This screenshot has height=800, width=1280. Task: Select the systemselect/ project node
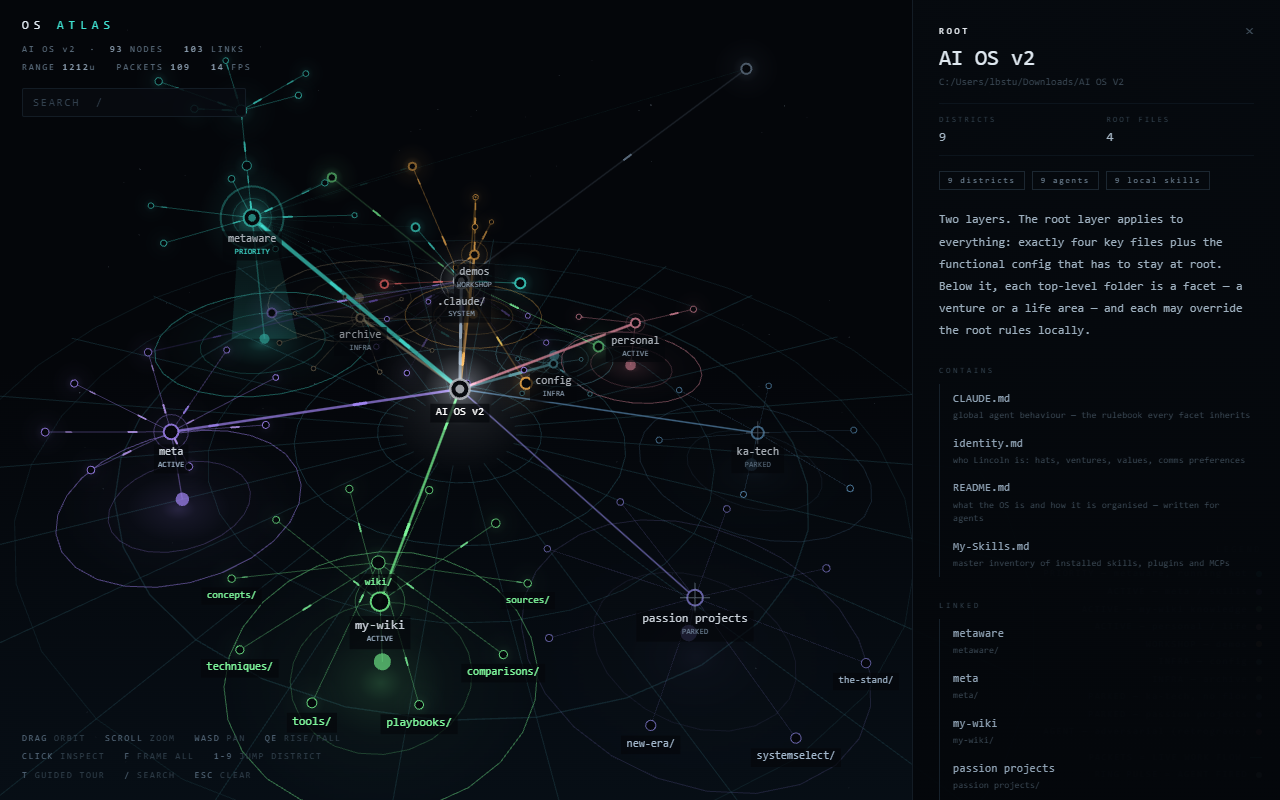[796, 738]
